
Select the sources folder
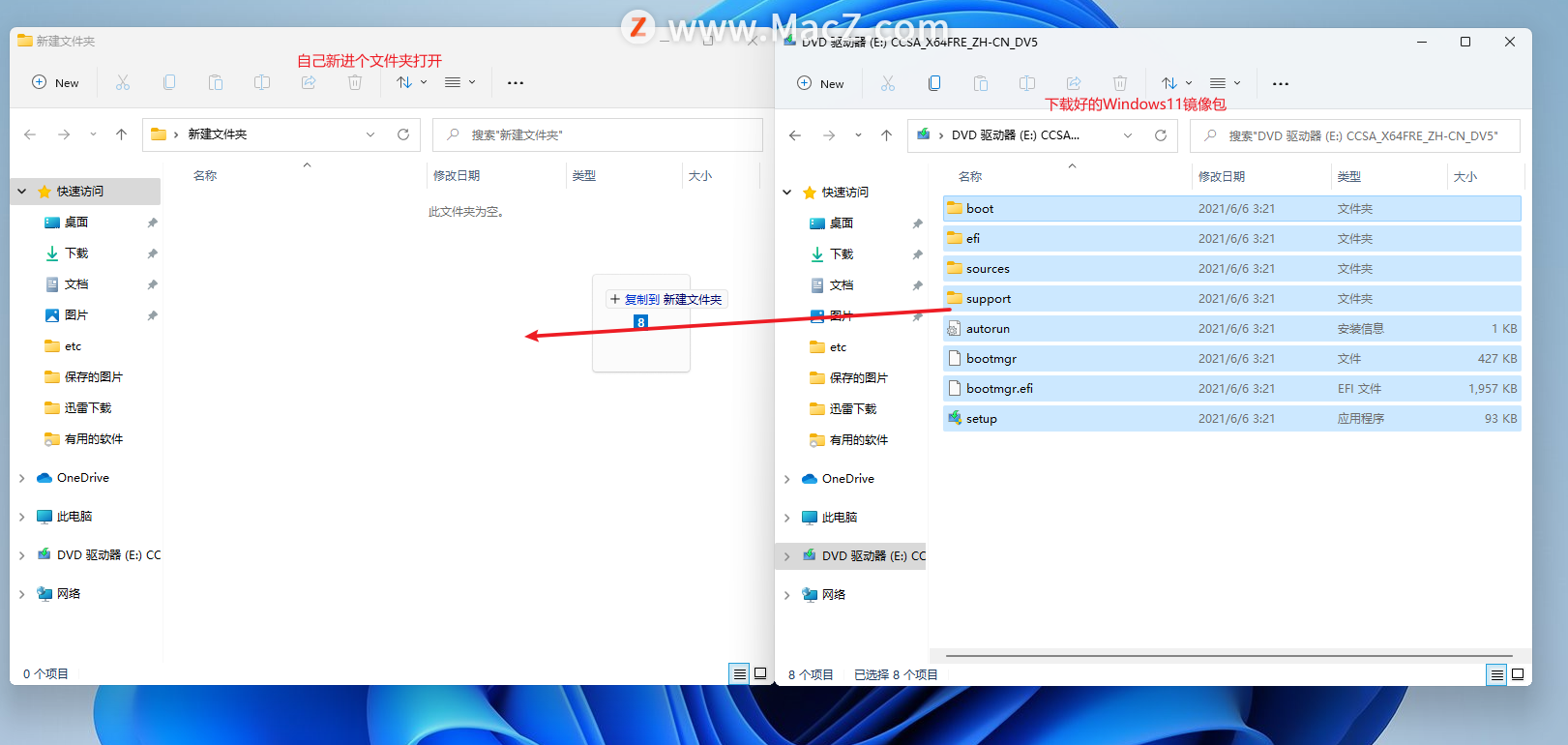coord(1231,269)
